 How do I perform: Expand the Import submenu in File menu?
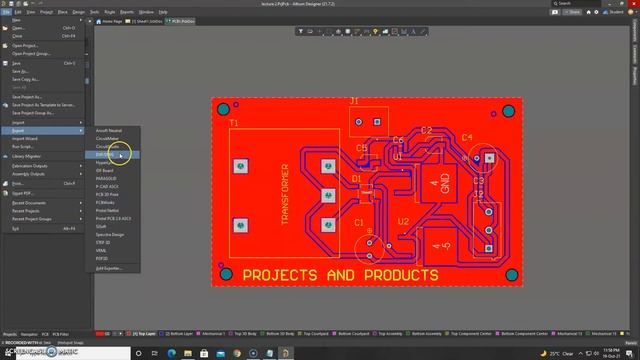point(42,122)
